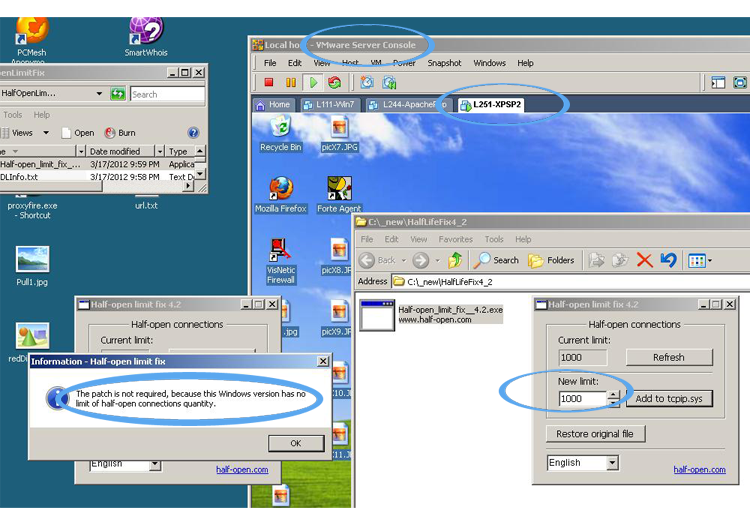The image size is (750, 525).
Task: Click VMware quick switch view icon
Action: (718, 82)
